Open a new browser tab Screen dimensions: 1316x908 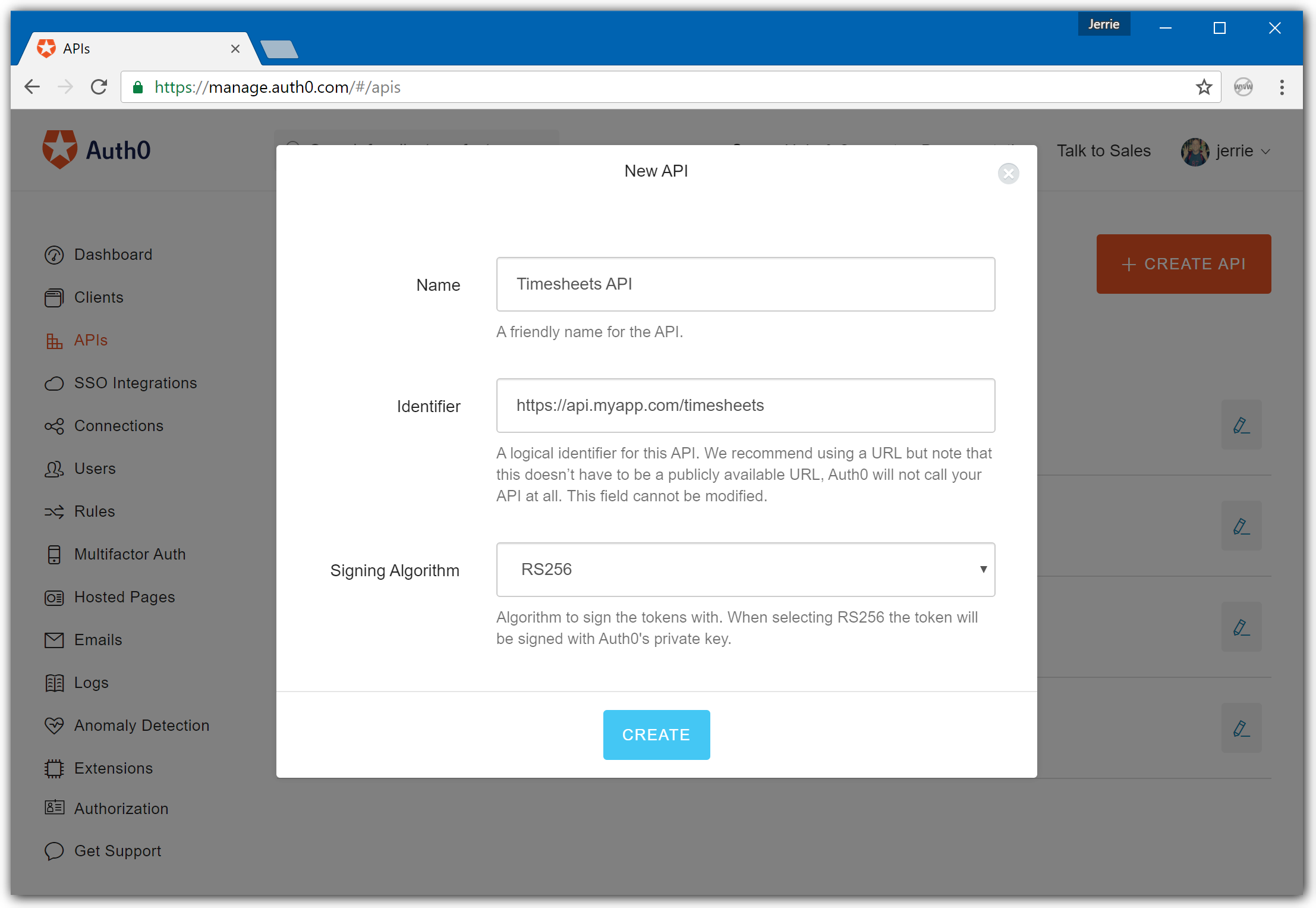click(279, 49)
